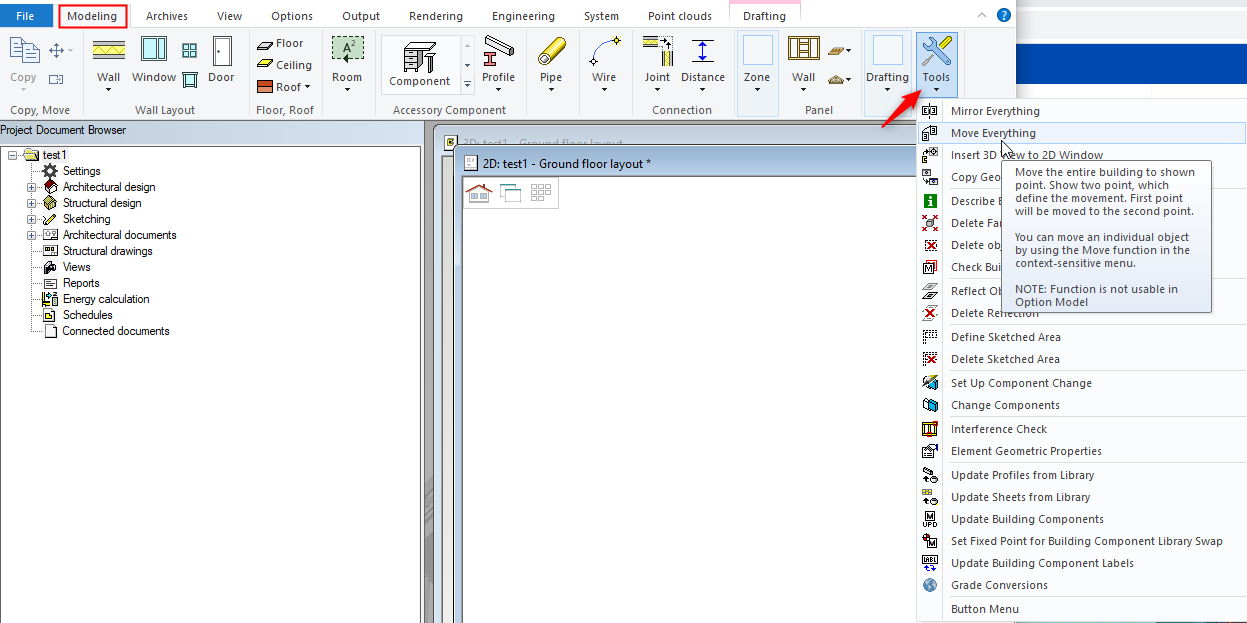Image resolution: width=1247 pixels, height=623 pixels.
Task: Click the house icon in 2D window
Action: pyautogui.click(x=478, y=193)
